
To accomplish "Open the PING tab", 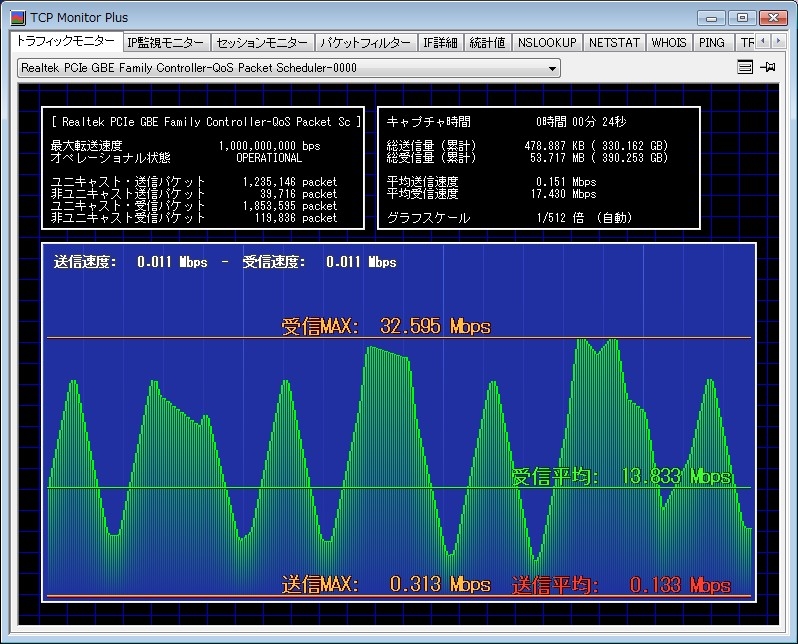I will click(712, 43).
